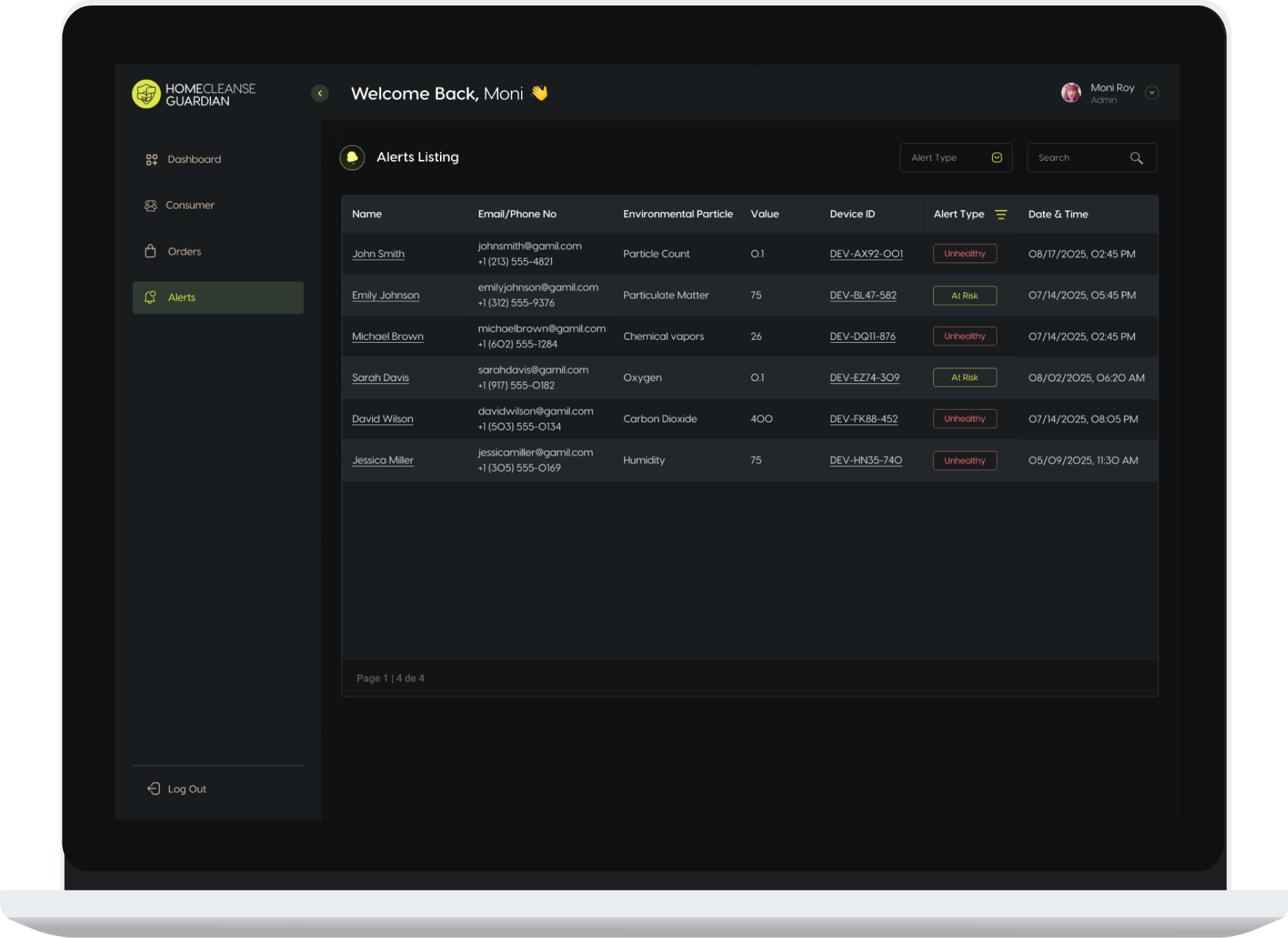This screenshot has height=938, width=1288.
Task: Open device DEV-FK88-452 link
Action: 864,419
